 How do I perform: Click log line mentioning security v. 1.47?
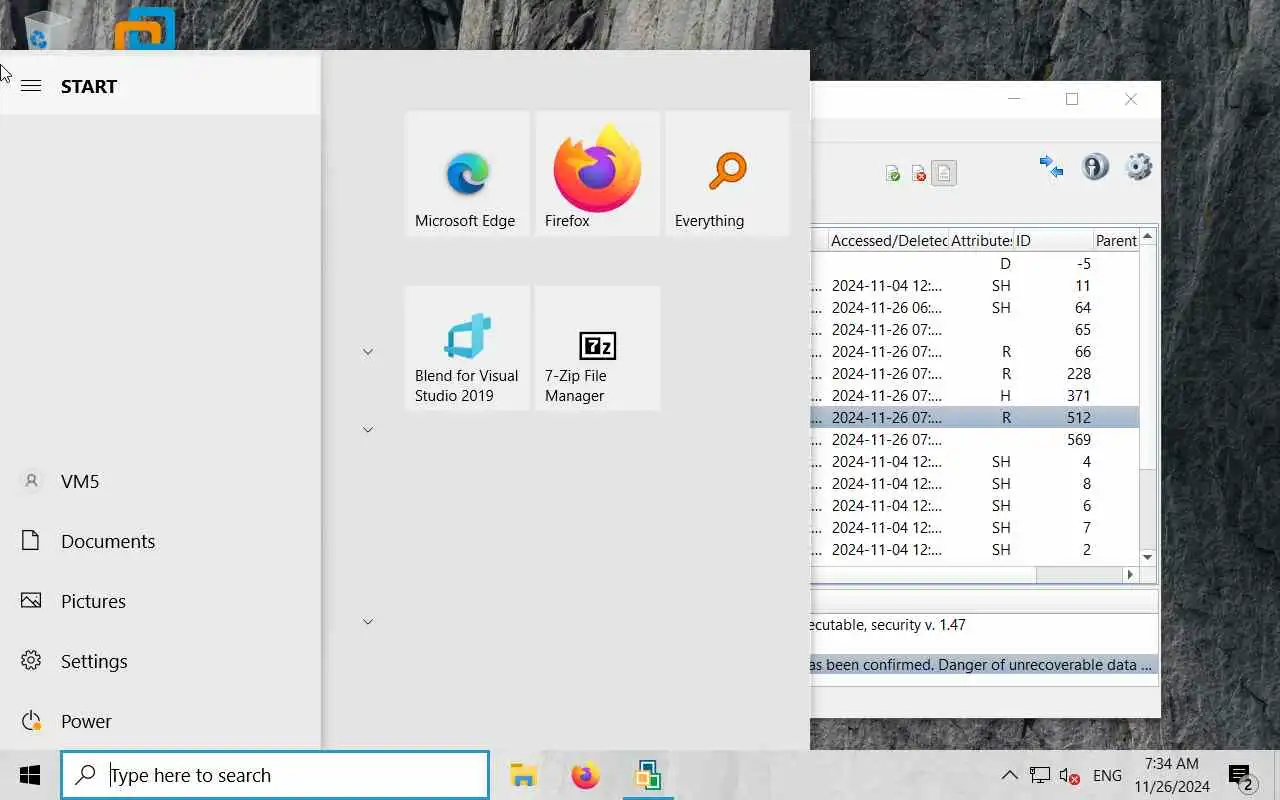888,625
